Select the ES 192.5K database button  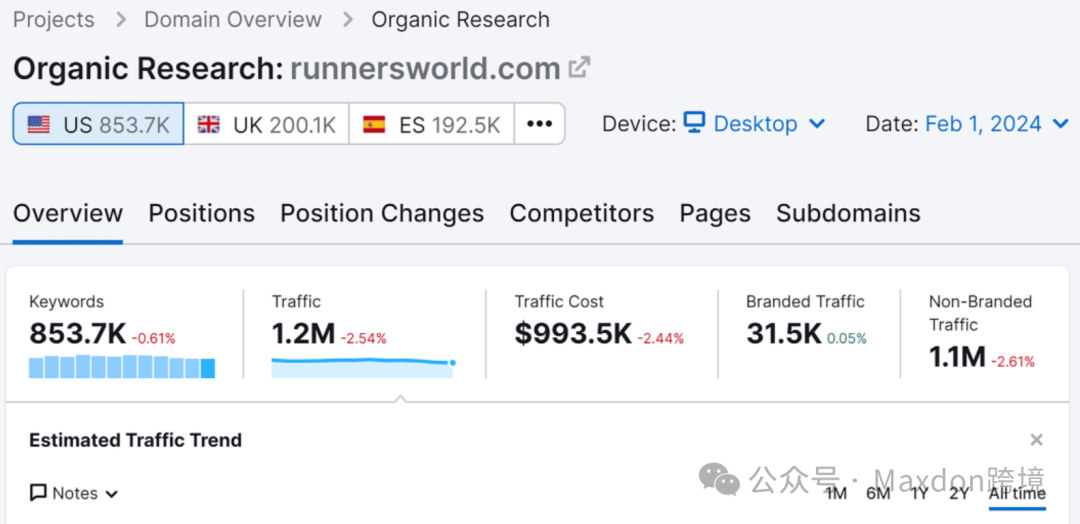click(432, 124)
